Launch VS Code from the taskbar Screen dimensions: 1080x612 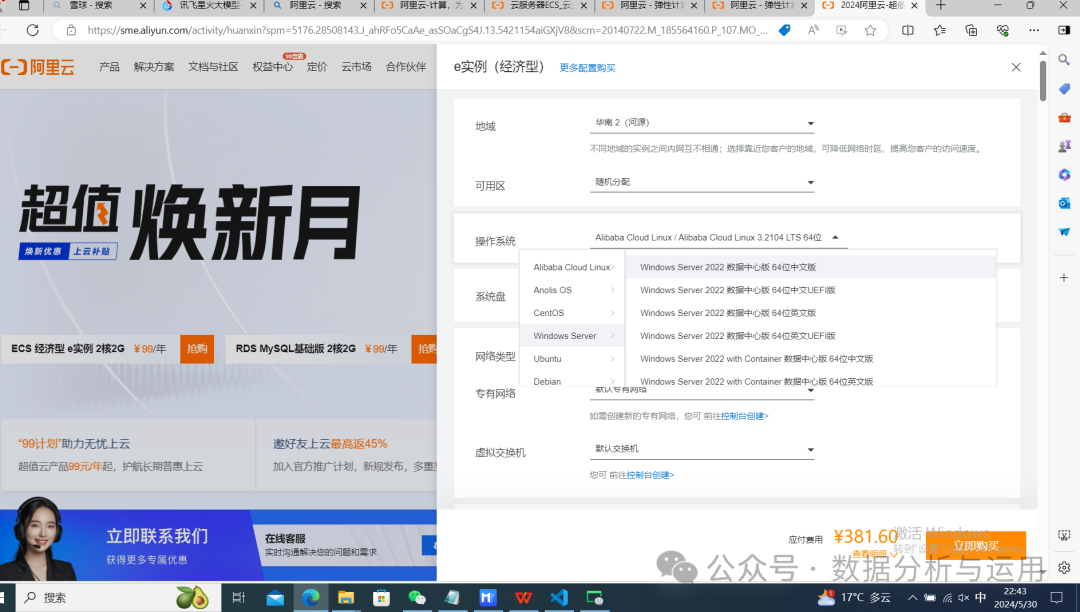point(559,598)
